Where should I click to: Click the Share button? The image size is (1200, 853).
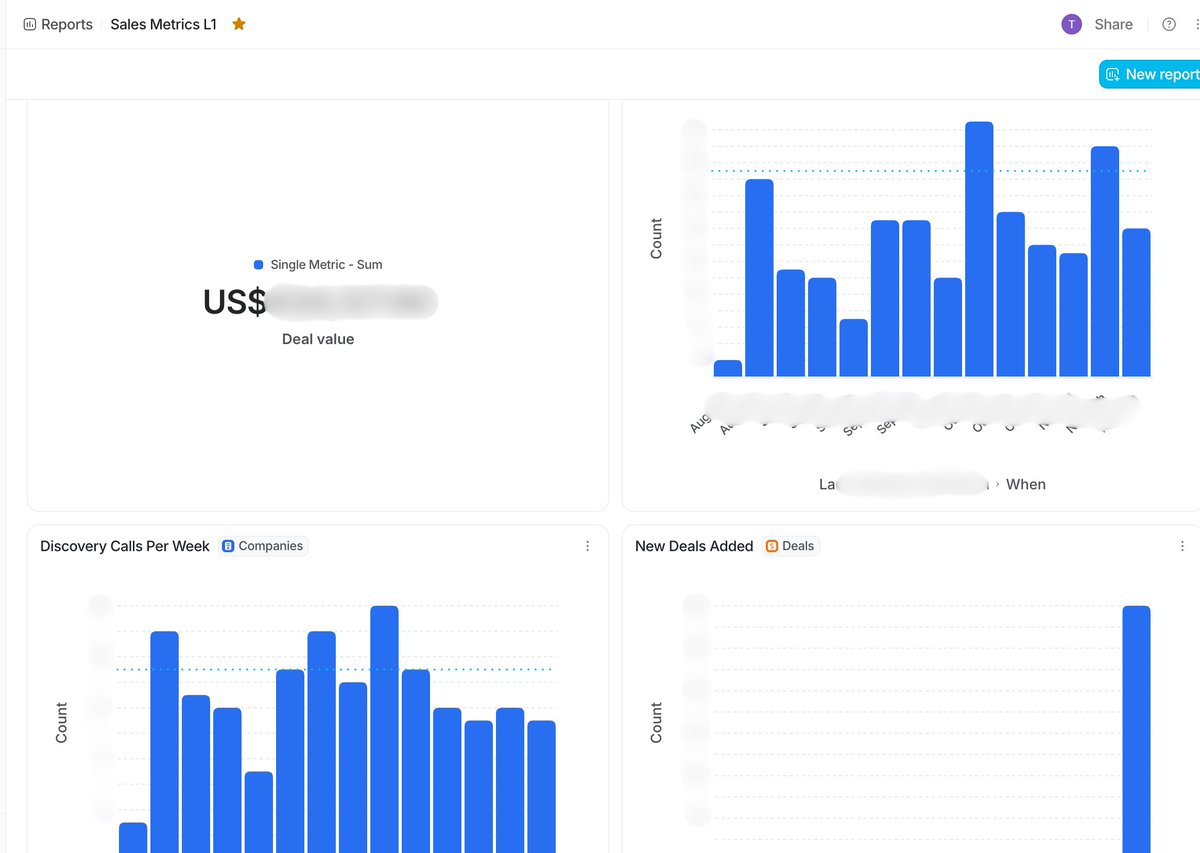1113,24
